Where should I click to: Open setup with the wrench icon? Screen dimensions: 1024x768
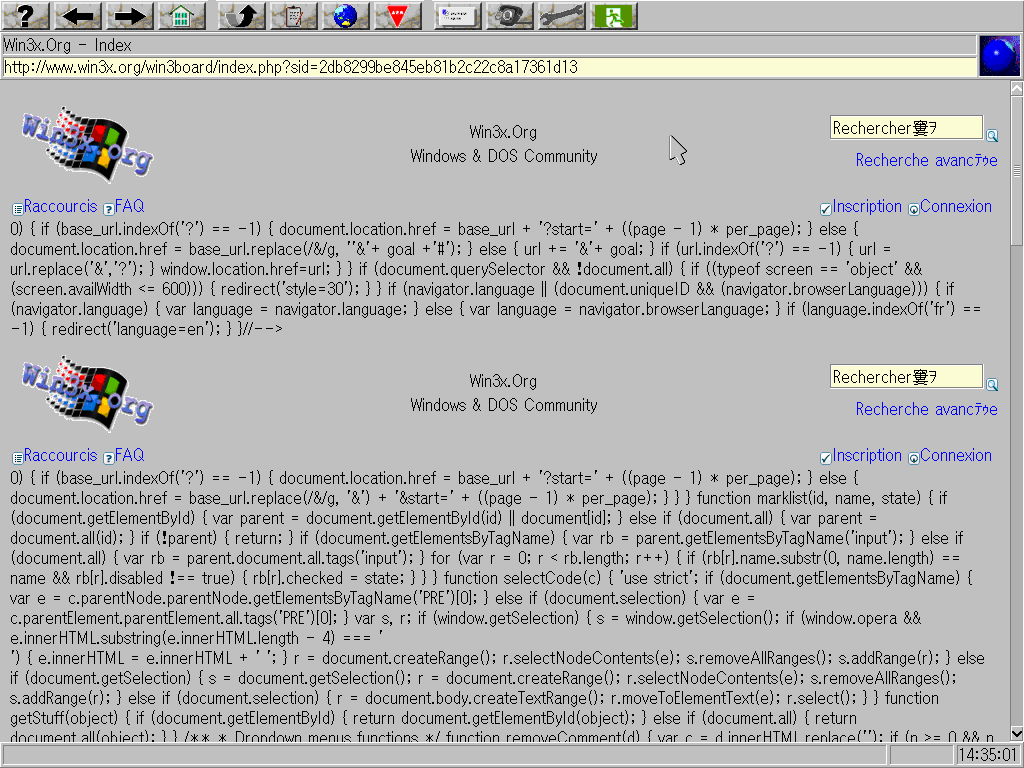[x=561, y=15]
